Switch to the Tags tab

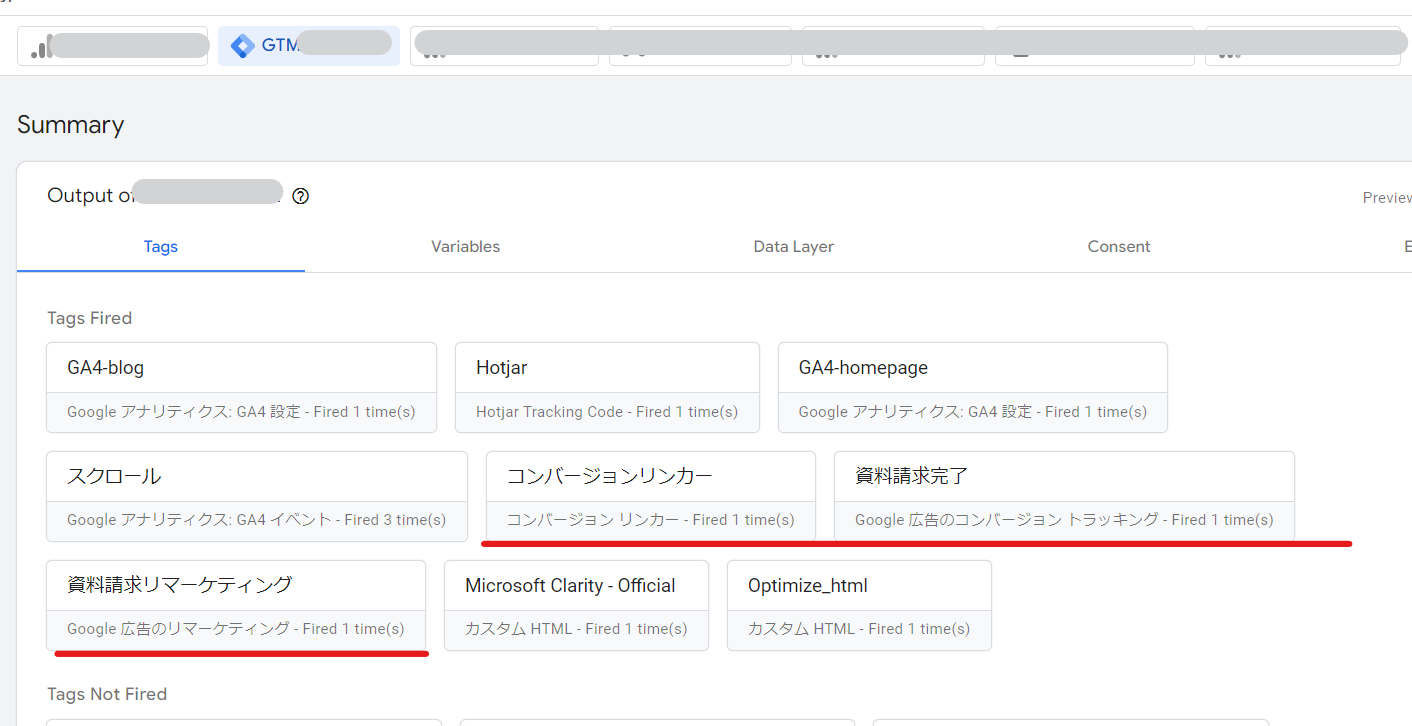click(x=160, y=247)
